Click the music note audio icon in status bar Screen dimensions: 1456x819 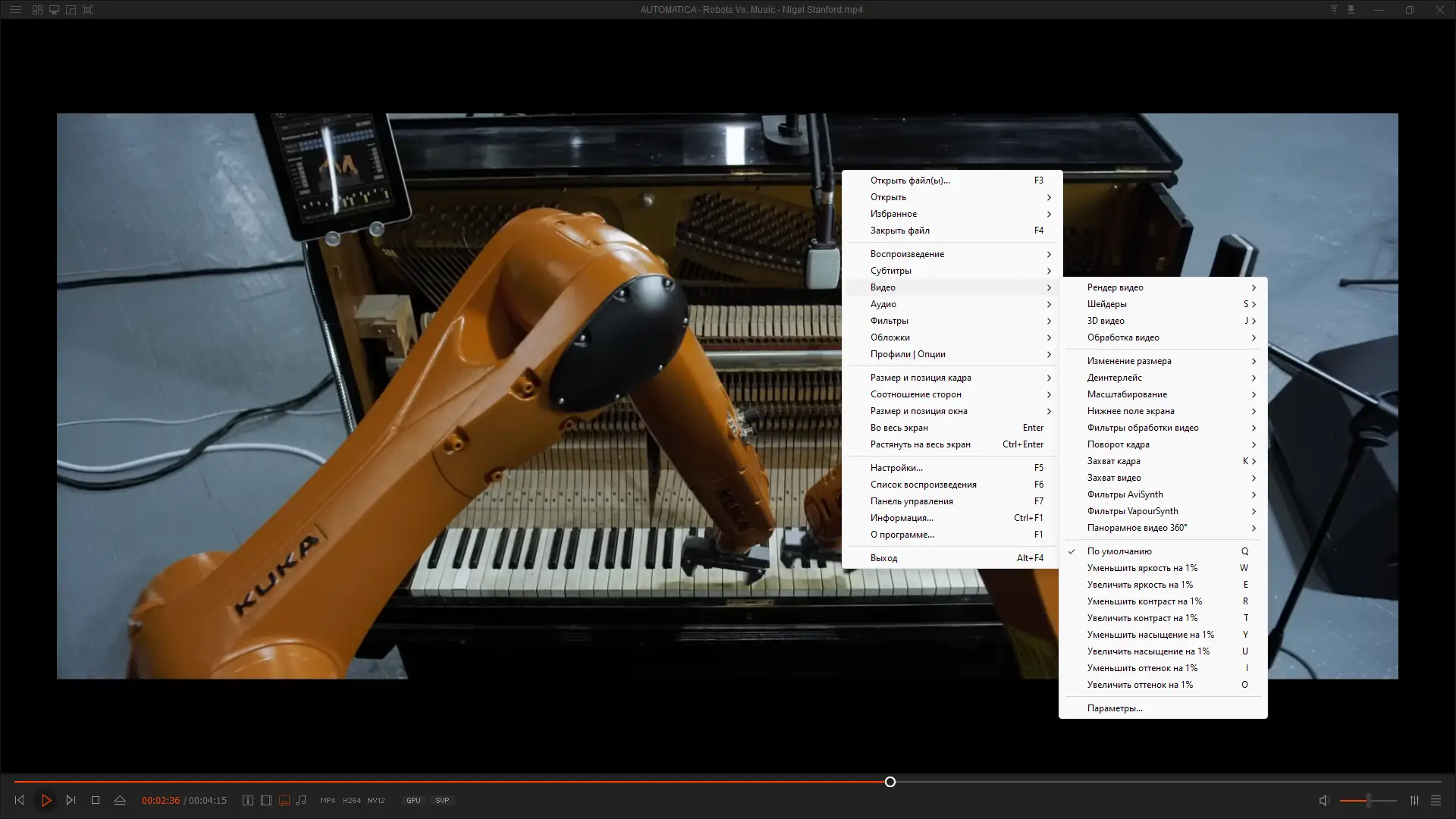coord(302,800)
